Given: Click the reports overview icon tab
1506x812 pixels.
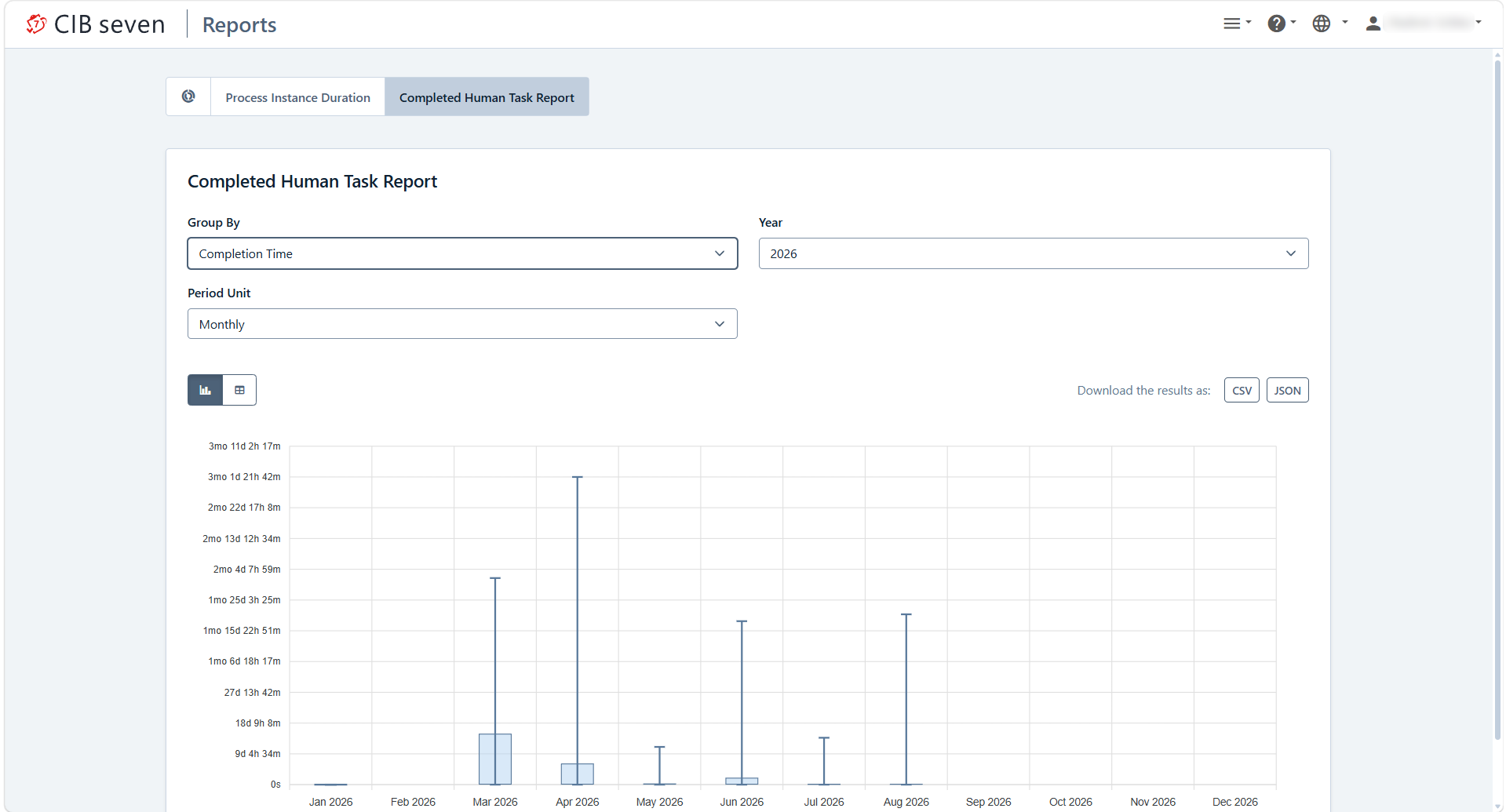Looking at the screenshot, I should click(188, 96).
